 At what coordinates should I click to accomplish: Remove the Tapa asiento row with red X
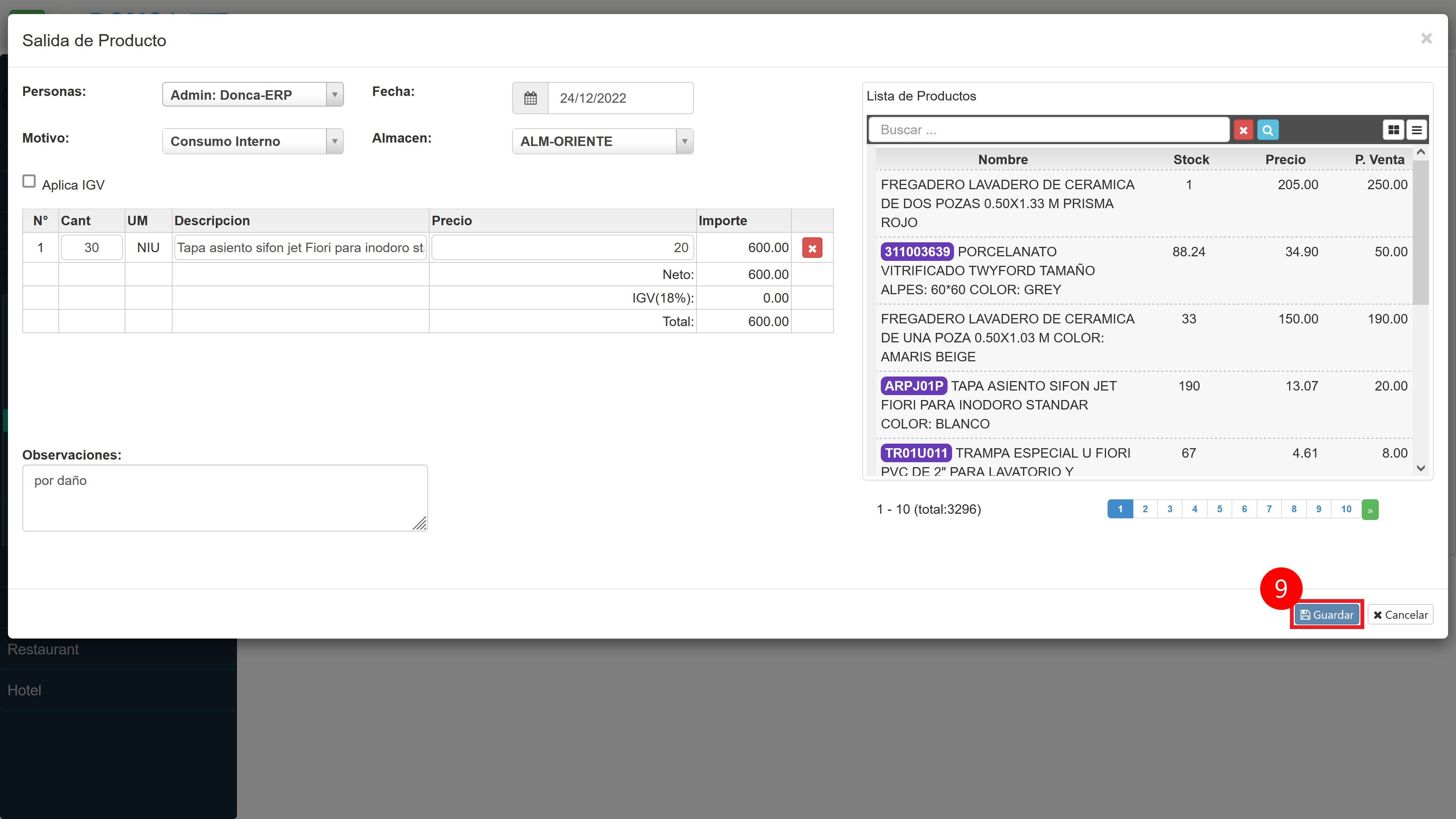[812, 248]
